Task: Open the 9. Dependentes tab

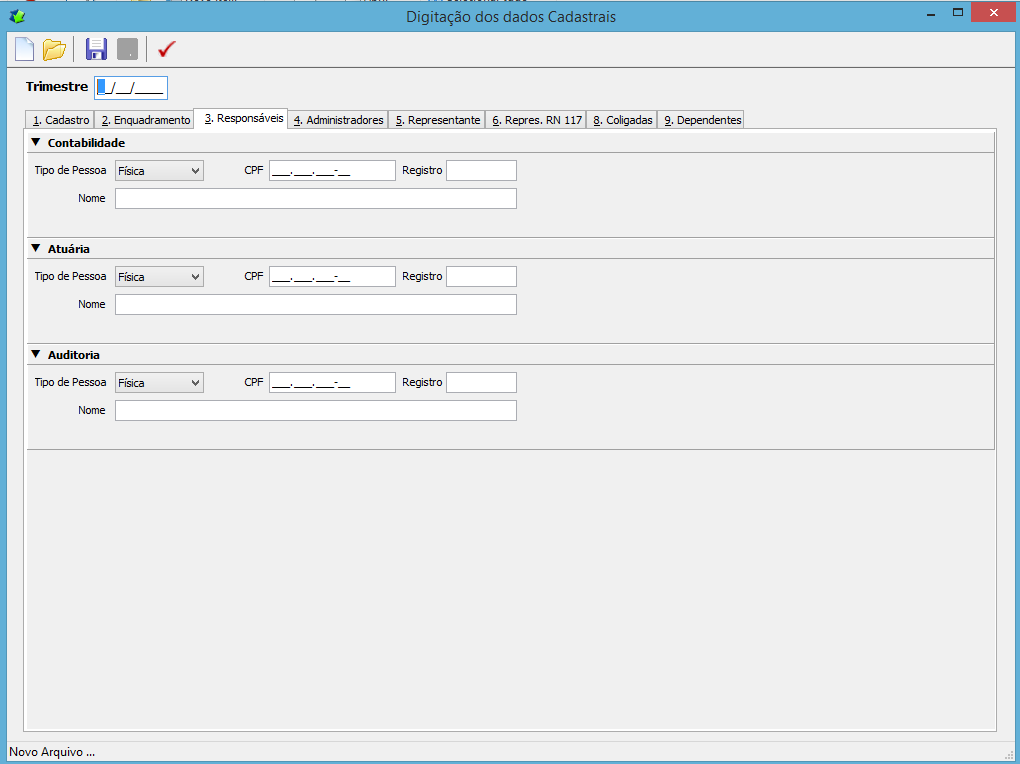Action: 701,120
